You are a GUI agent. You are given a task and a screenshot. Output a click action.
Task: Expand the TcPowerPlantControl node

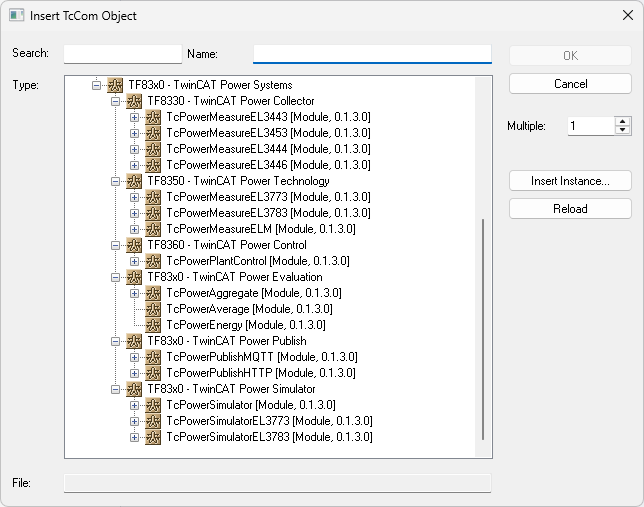pyautogui.click(x=134, y=262)
